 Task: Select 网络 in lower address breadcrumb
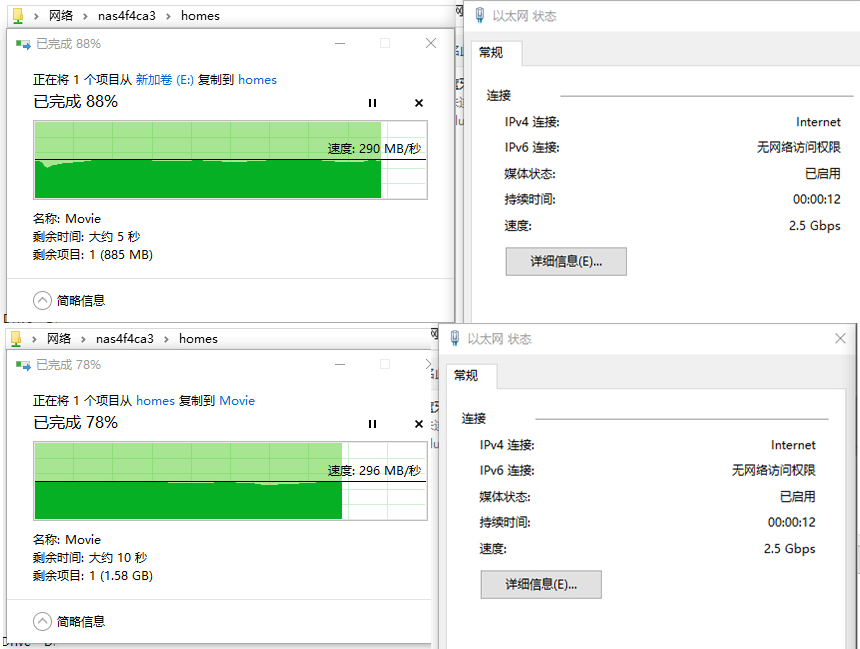pyautogui.click(x=59, y=339)
